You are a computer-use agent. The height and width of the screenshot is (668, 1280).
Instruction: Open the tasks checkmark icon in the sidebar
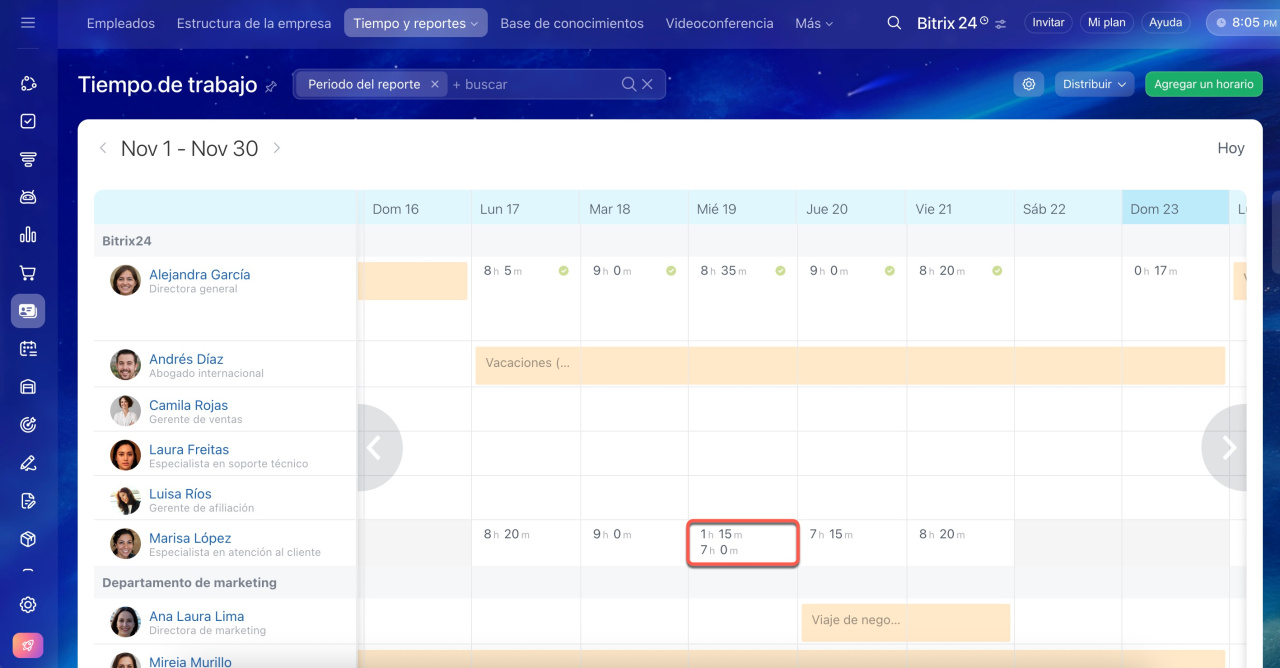point(28,121)
